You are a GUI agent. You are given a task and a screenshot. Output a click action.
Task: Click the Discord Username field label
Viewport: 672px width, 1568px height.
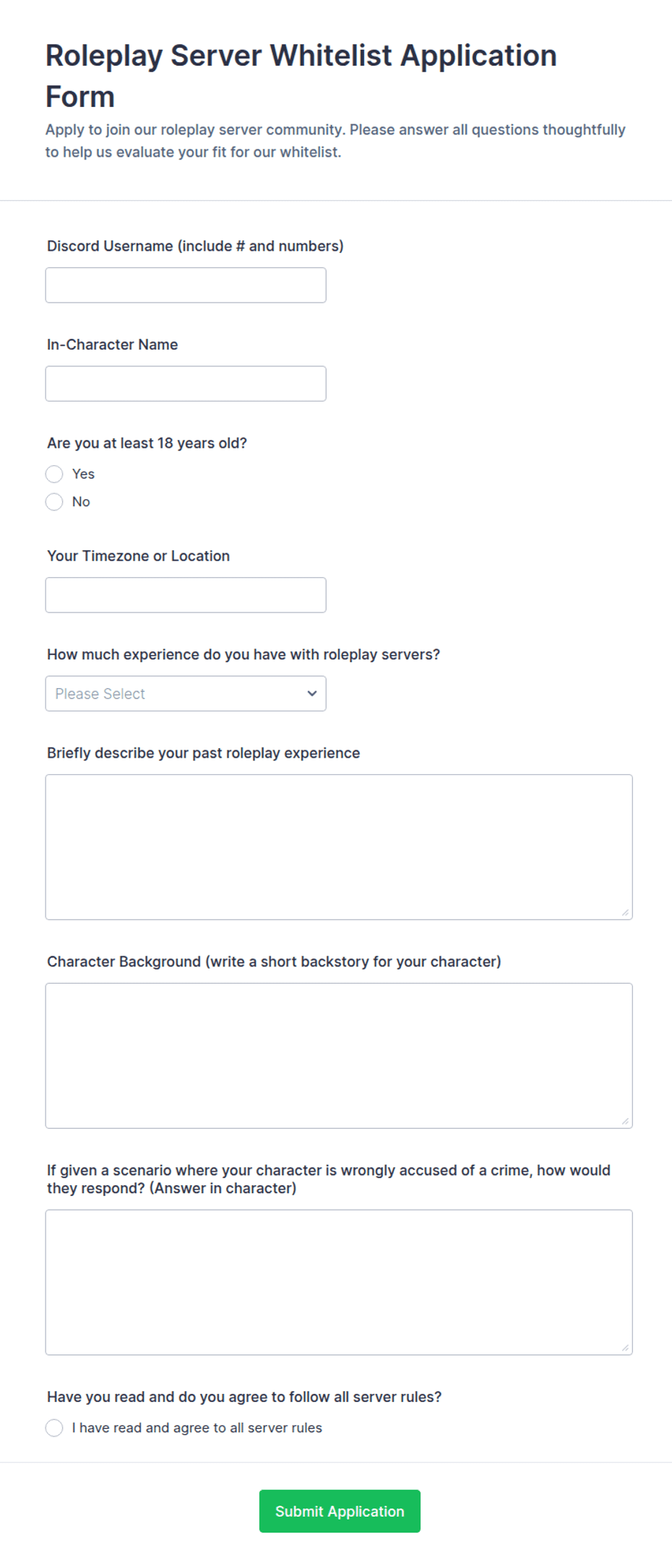point(195,246)
